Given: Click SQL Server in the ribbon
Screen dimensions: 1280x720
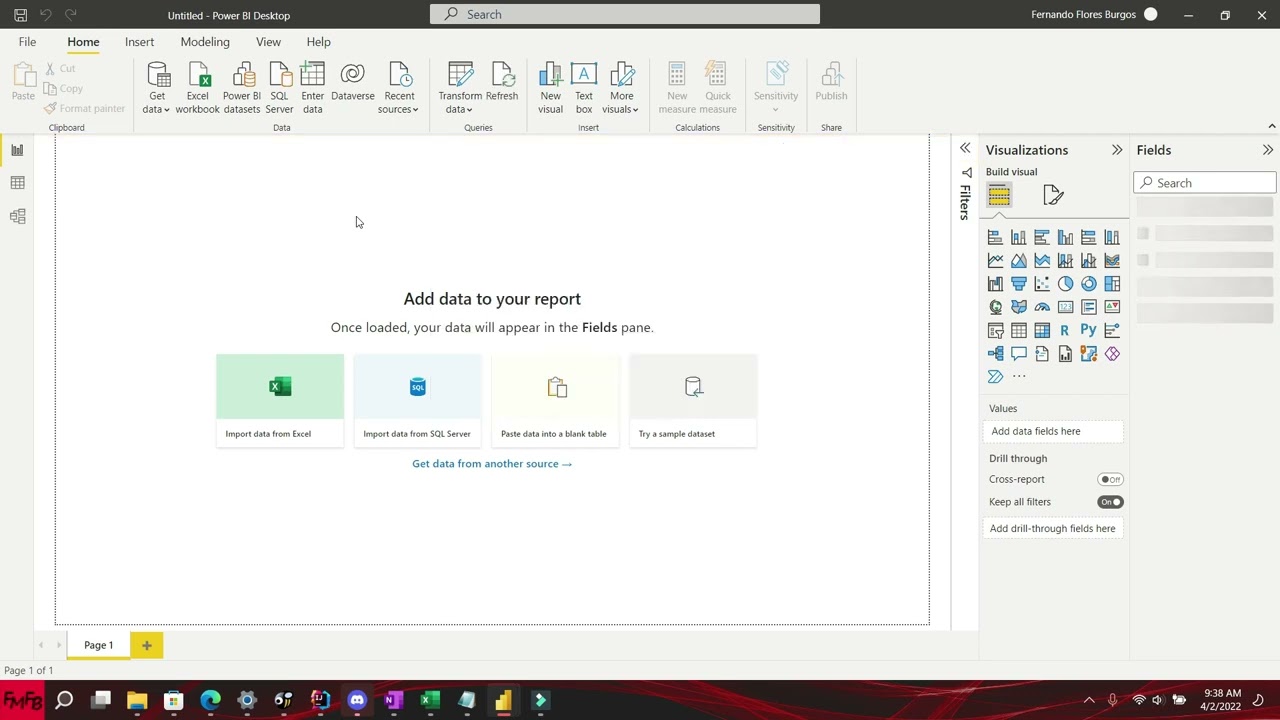Looking at the screenshot, I should pyautogui.click(x=279, y=88).
